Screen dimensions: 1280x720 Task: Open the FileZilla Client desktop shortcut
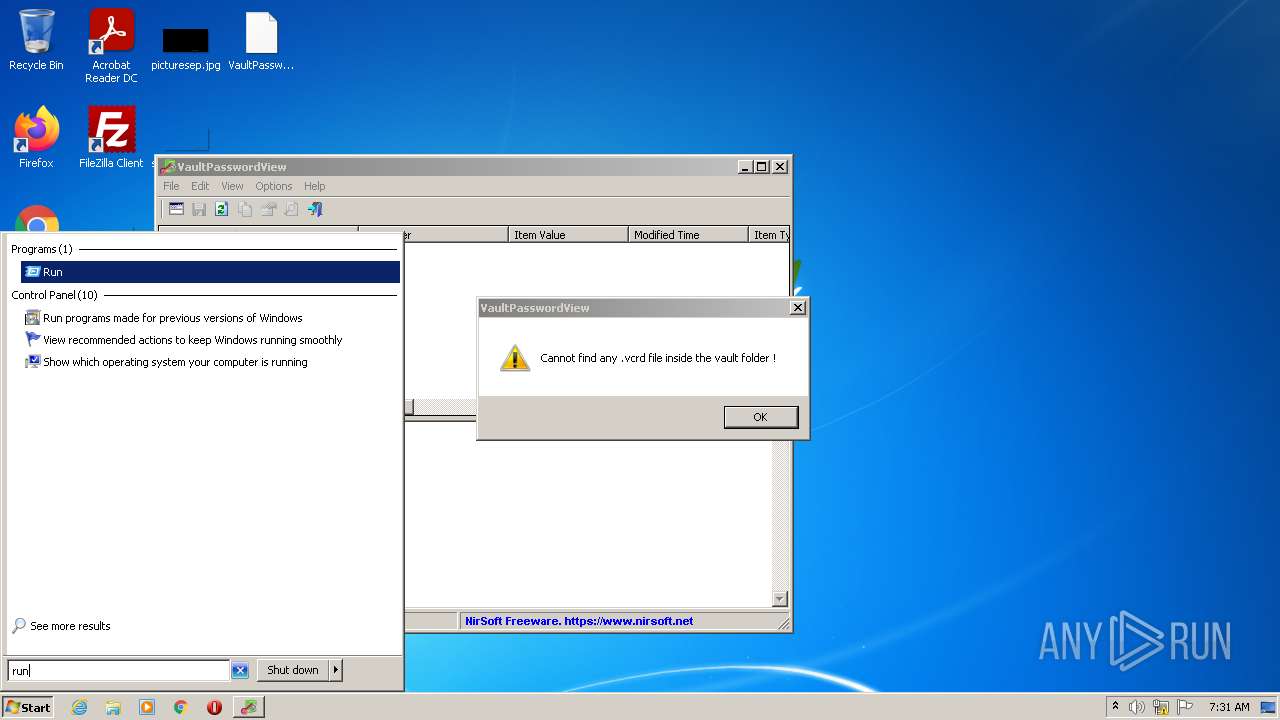click(x=111, y=138)
